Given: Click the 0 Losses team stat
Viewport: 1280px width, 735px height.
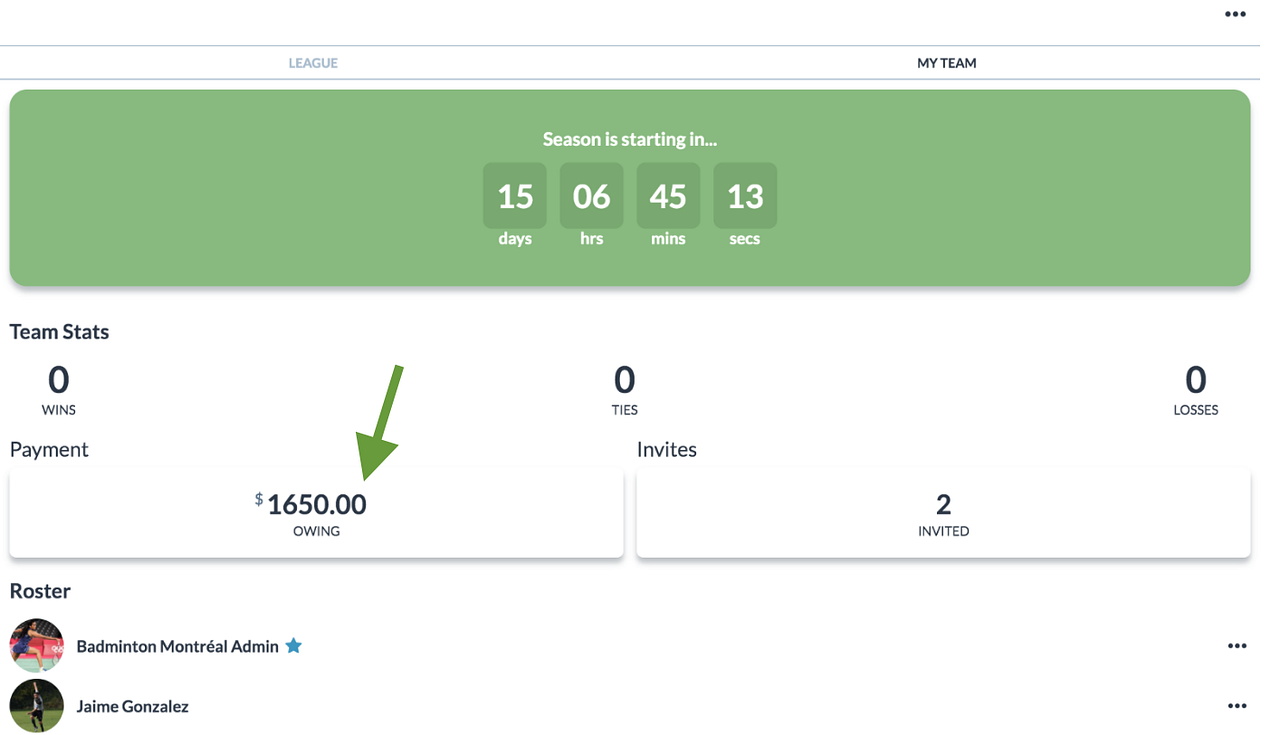Looking at the screenshot, I should [1196, 390].
